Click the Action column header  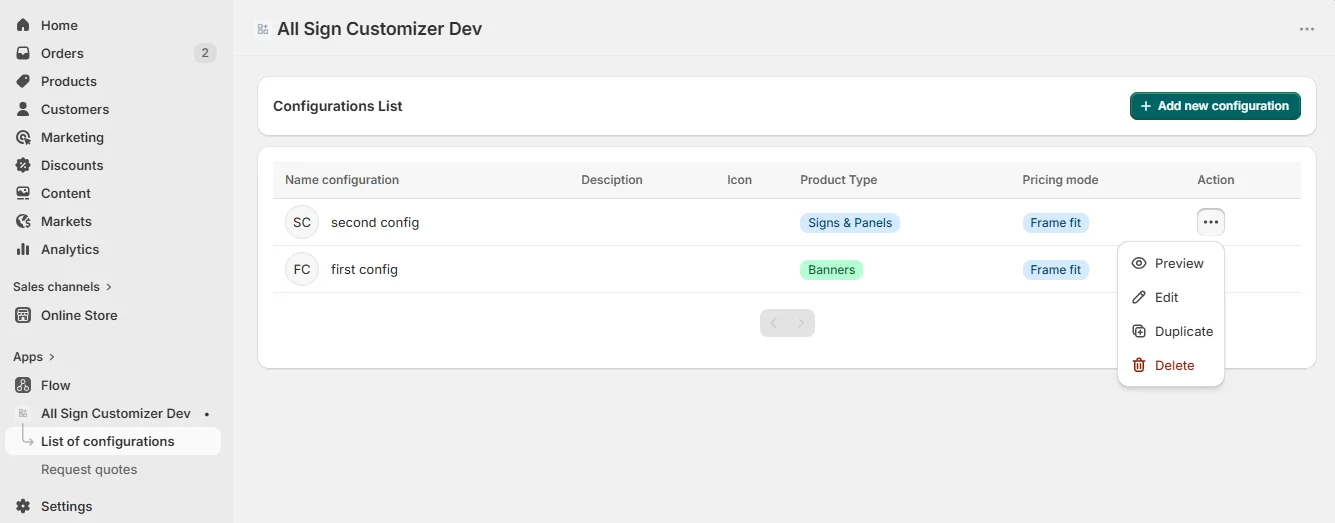[1216, 180]
